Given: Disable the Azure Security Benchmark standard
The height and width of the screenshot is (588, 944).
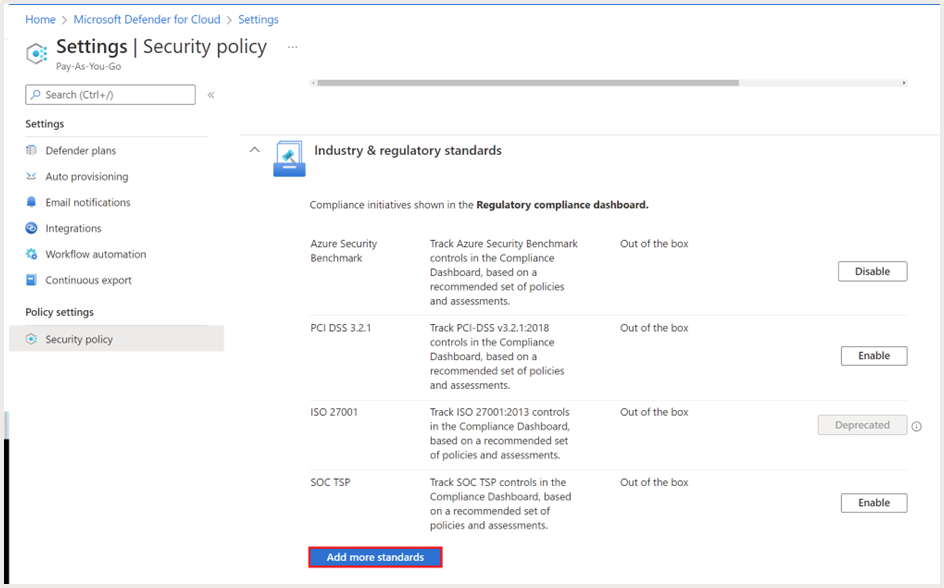Looking at the screenshot, I should tap(872, 271).
